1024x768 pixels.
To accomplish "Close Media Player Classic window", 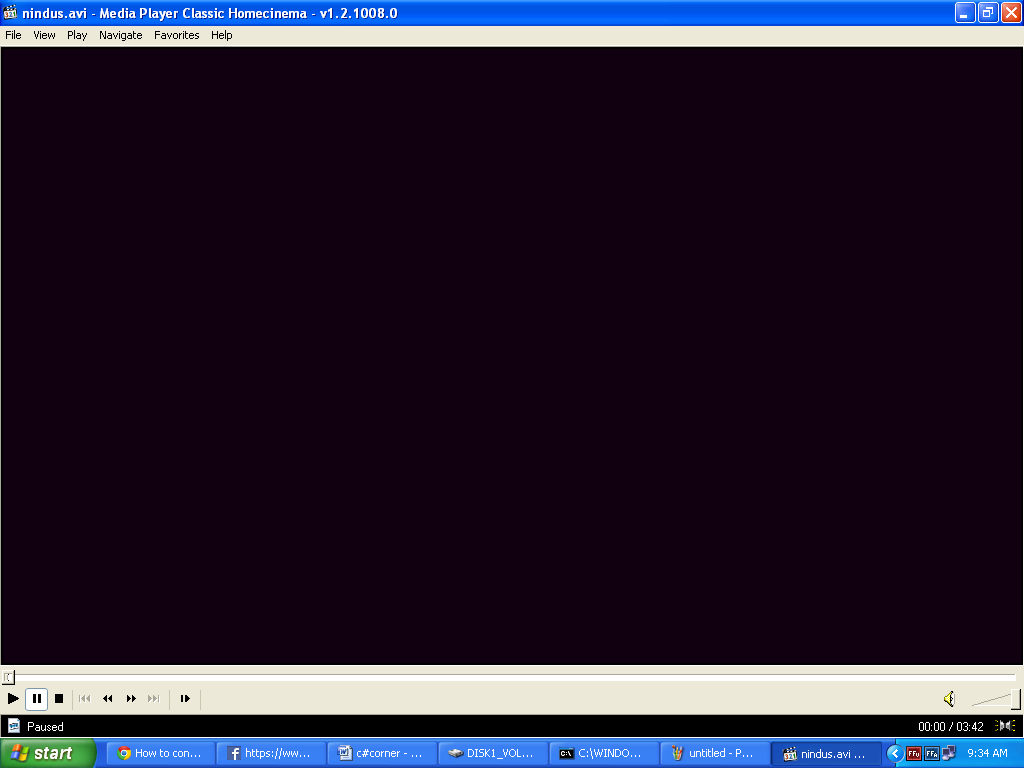I will pos(1011,12).
